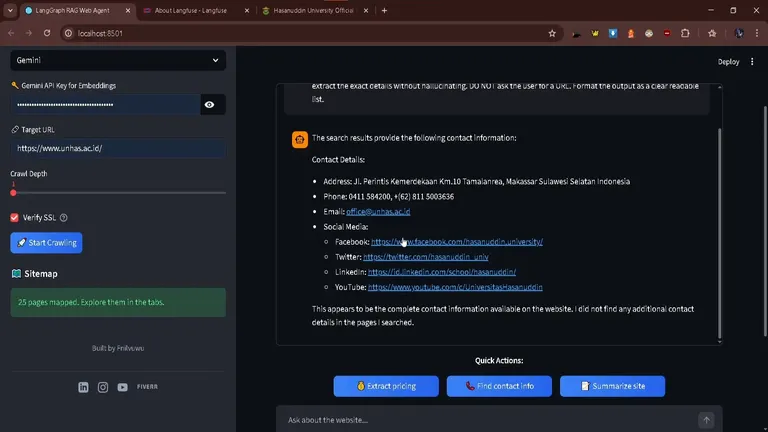Open the Facebook hasanuddin.university link

click(x=456, y=241)
